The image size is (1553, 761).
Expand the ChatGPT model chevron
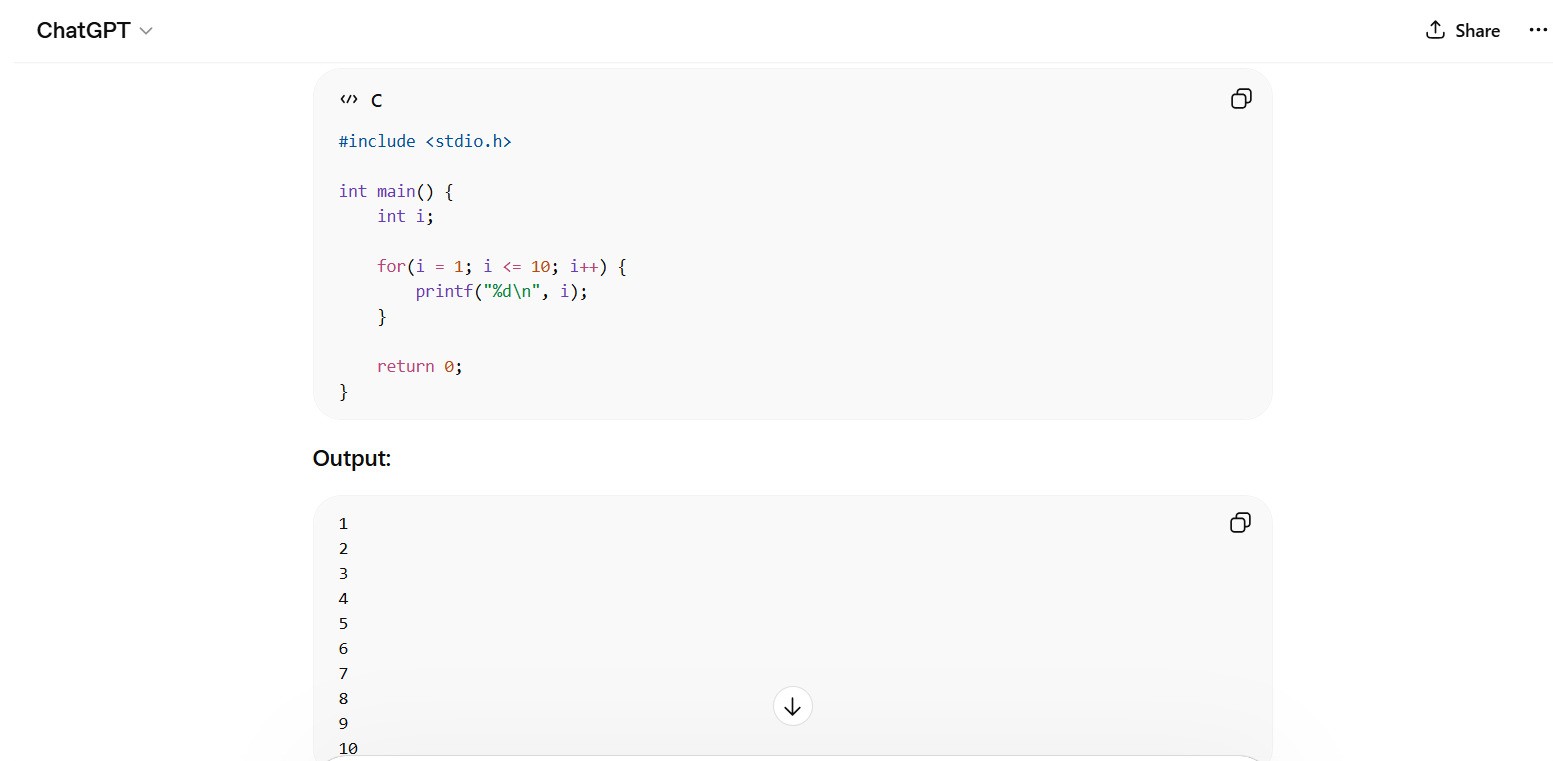tap(146, 31)
